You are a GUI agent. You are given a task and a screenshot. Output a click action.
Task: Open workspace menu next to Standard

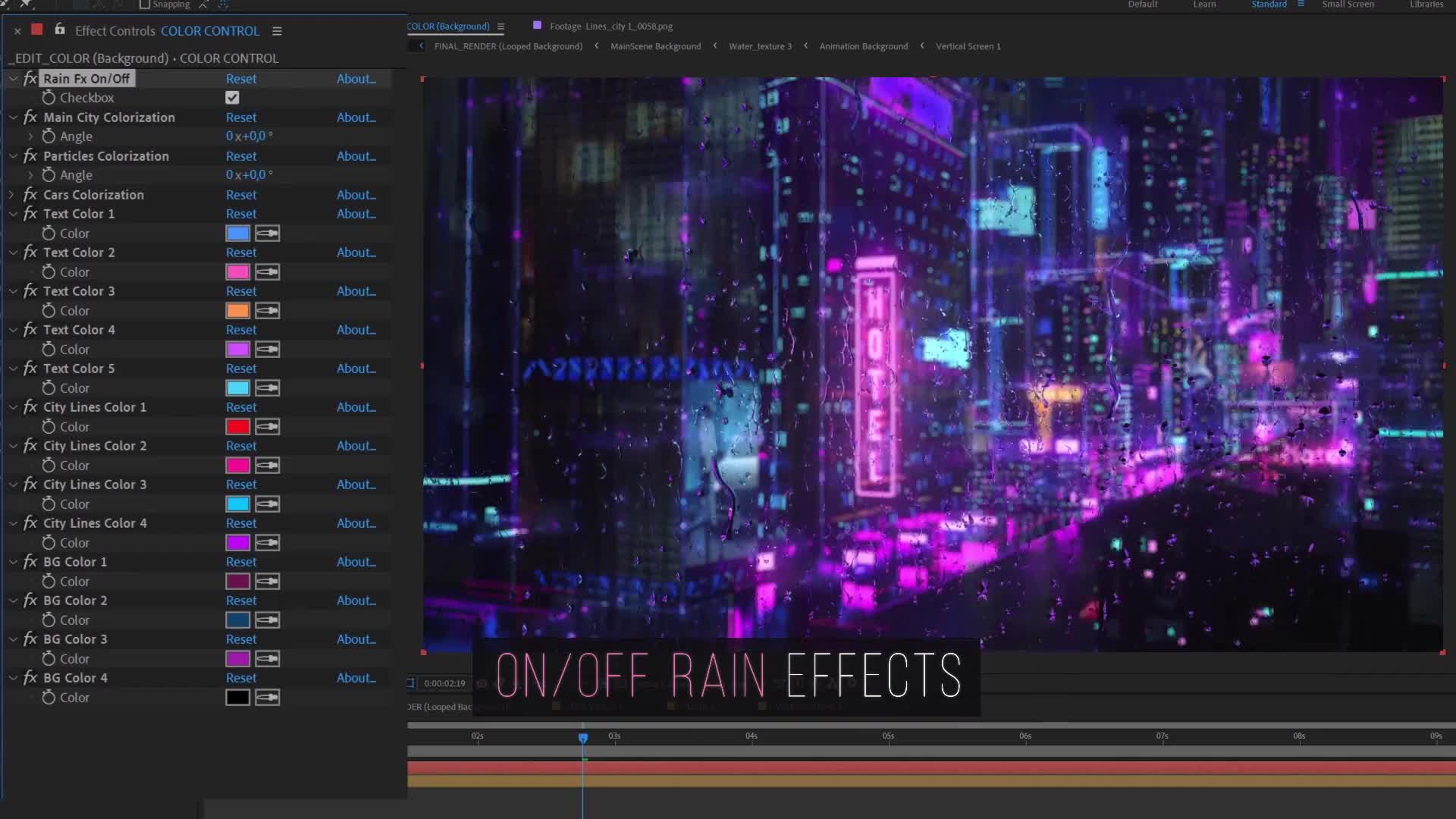tap(1301, 5)
